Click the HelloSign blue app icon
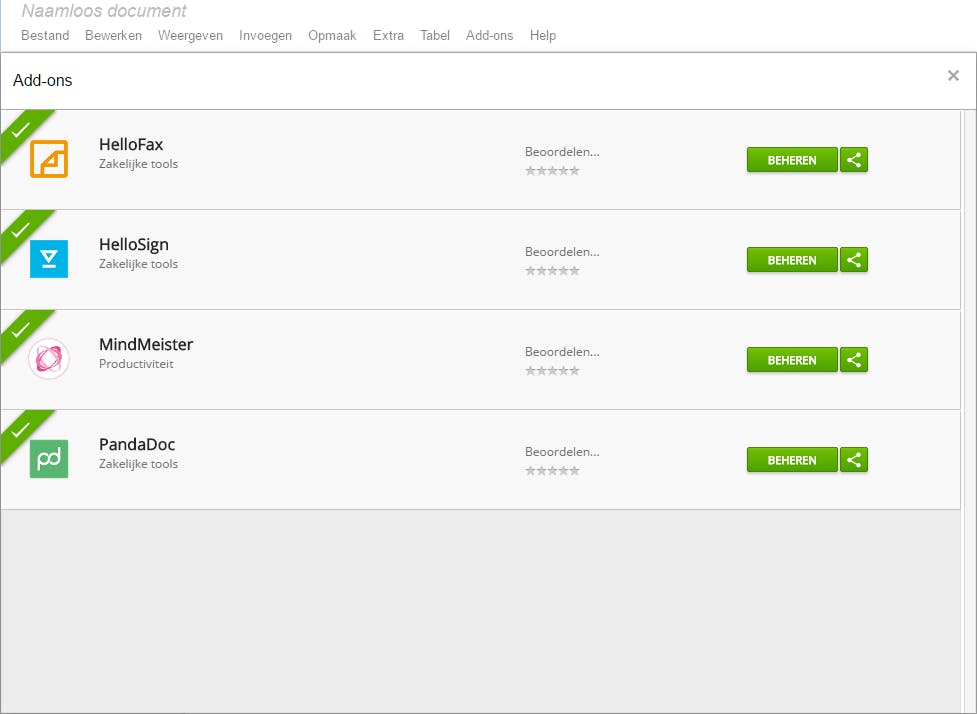 click(49, 259)
